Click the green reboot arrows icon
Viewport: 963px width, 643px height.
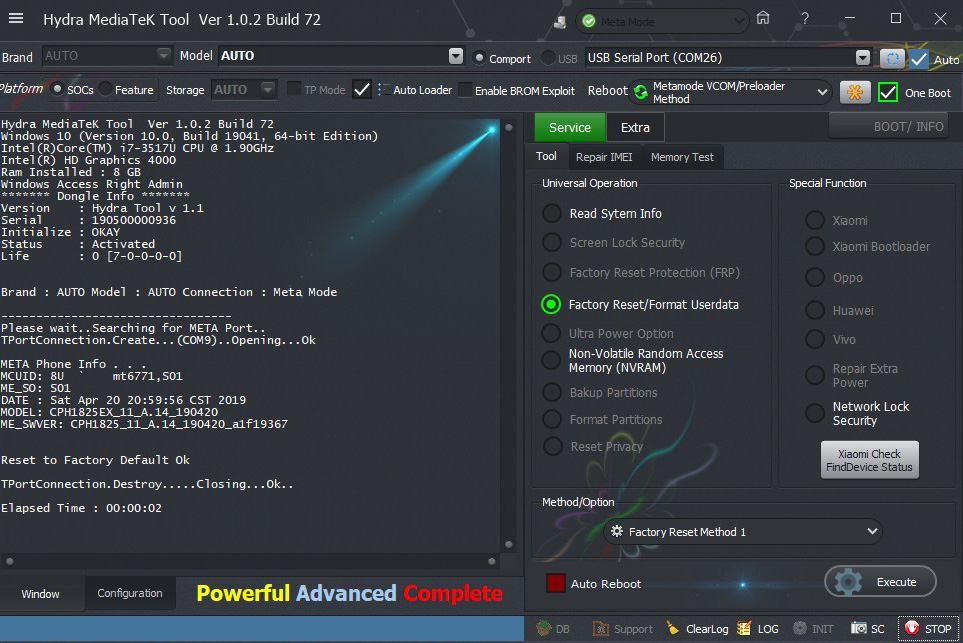tap(641, 92)
